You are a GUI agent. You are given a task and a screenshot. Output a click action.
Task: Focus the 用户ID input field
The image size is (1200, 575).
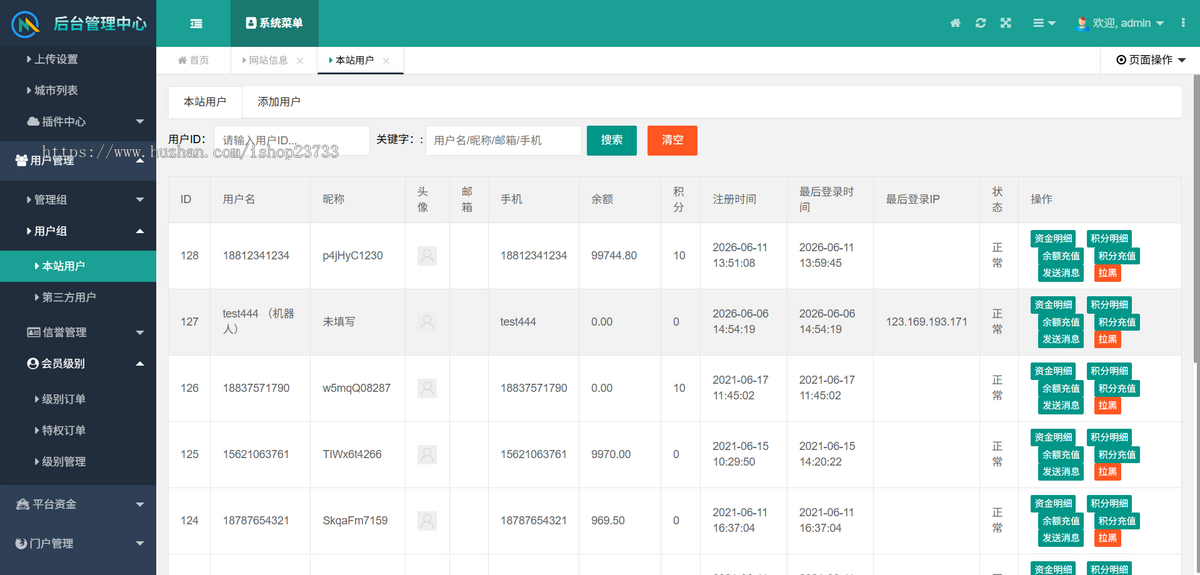291,140
